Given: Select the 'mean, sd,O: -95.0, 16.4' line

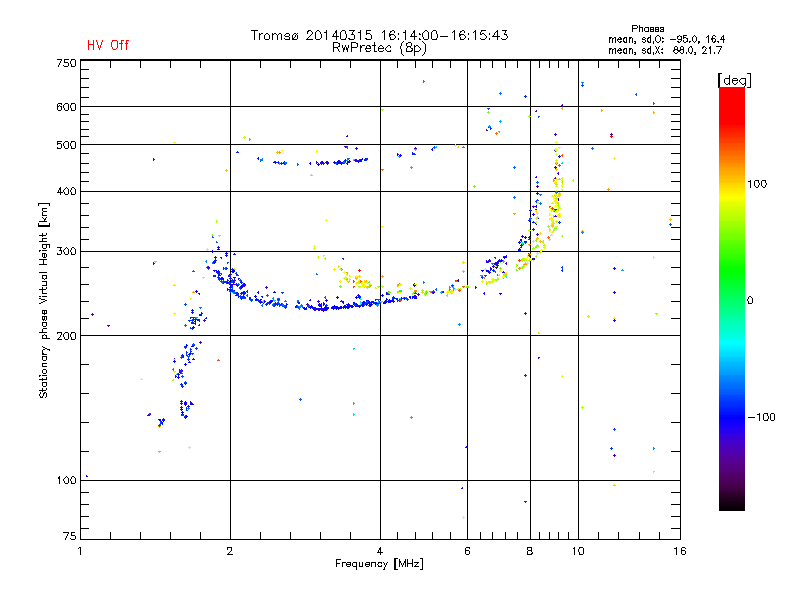Looking at the screenshot, I should click(x=666, y=40).
